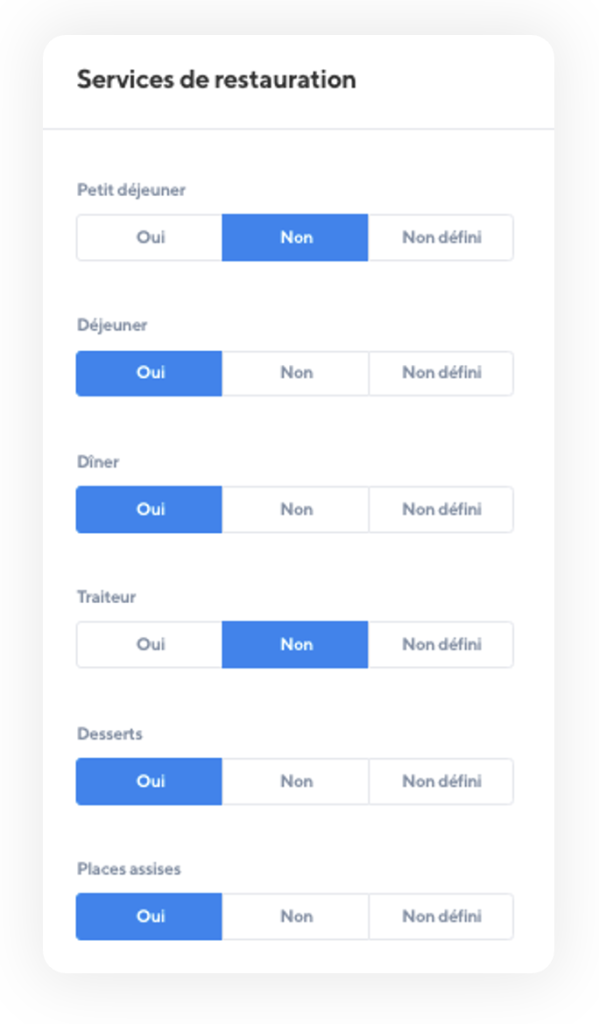This screenshot has height=1024, width=599.
Task: Switch Dîner to Non
Action: click(x=295, y=509)
